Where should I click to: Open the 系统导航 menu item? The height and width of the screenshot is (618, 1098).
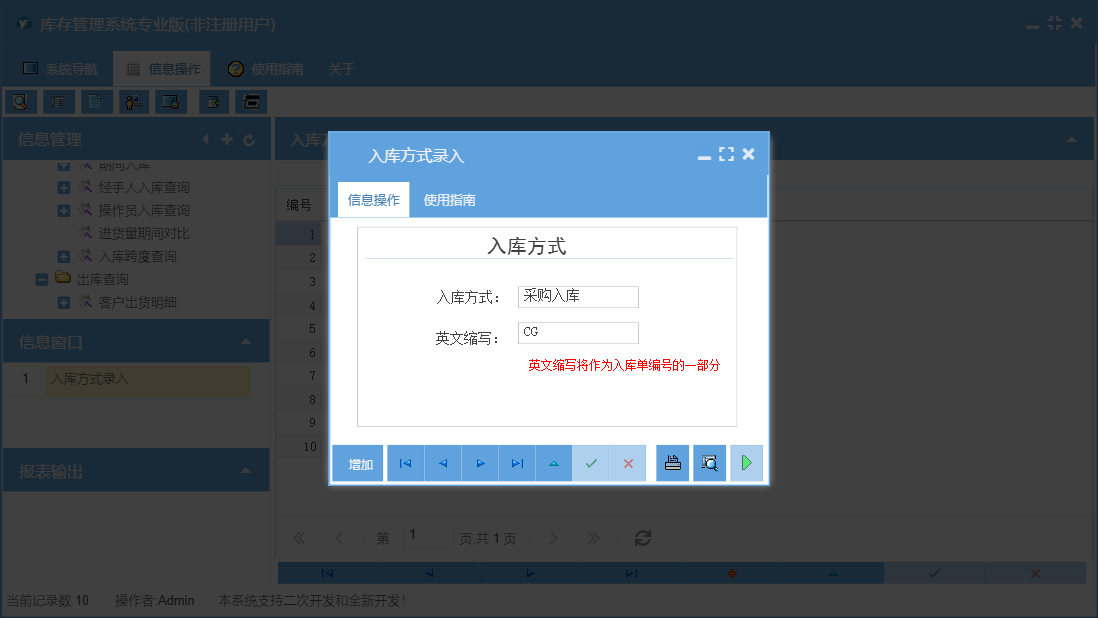pyautogui.click(x=61, y=68)
